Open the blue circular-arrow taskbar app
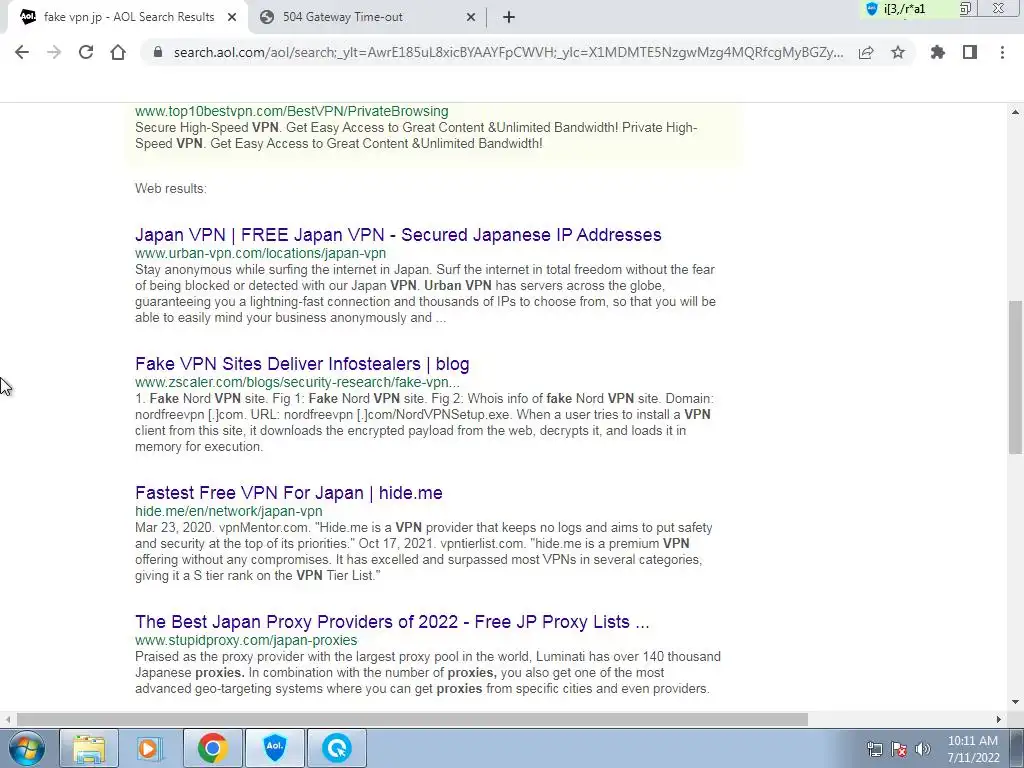Screen dimensions: 1024x768 336,748
